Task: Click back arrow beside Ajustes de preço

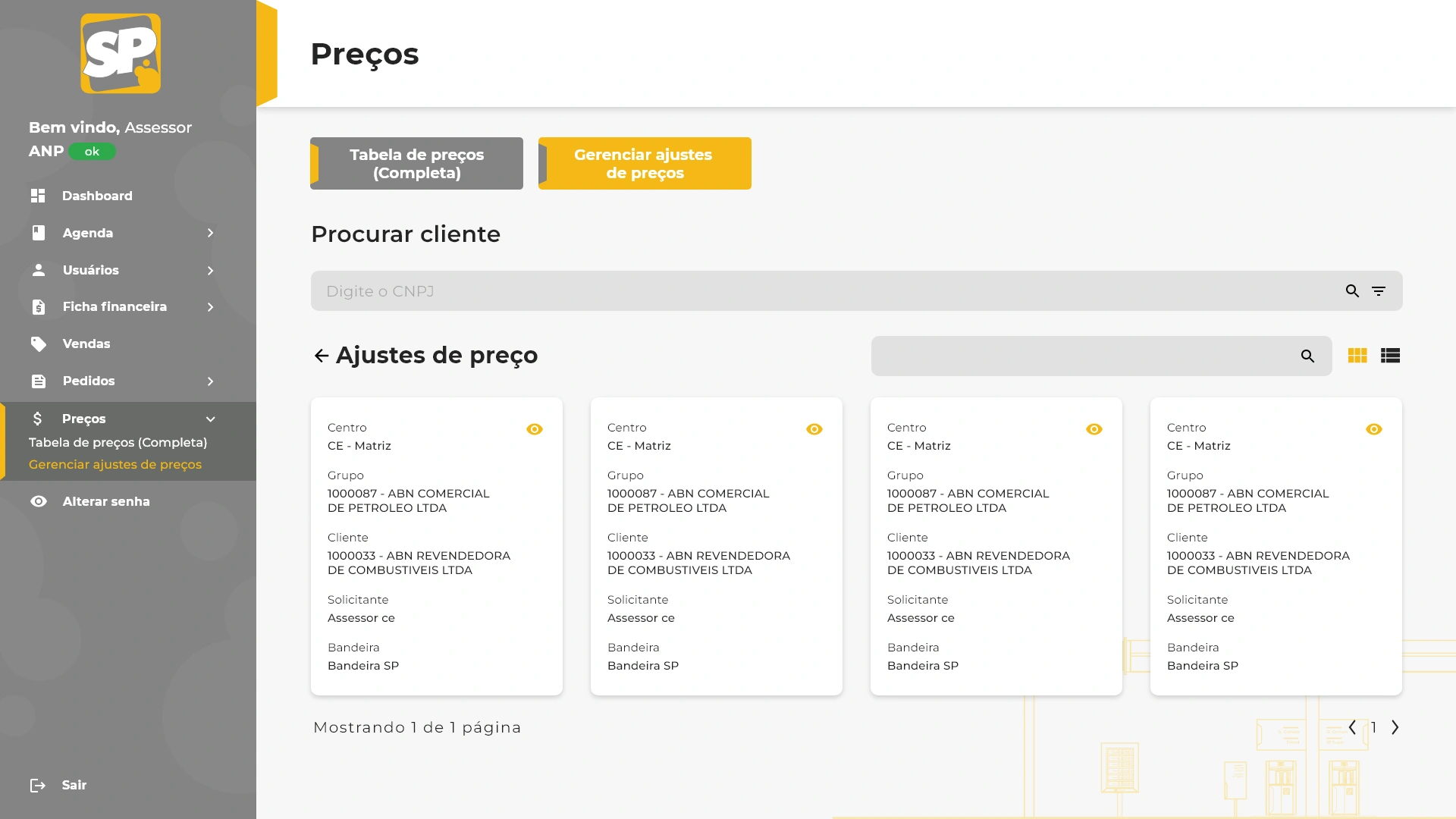Action: tap(322, 356)
